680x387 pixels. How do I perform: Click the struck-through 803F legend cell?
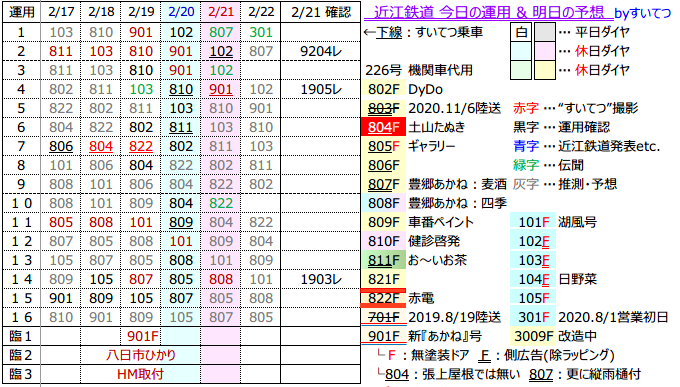coord(384,108)
